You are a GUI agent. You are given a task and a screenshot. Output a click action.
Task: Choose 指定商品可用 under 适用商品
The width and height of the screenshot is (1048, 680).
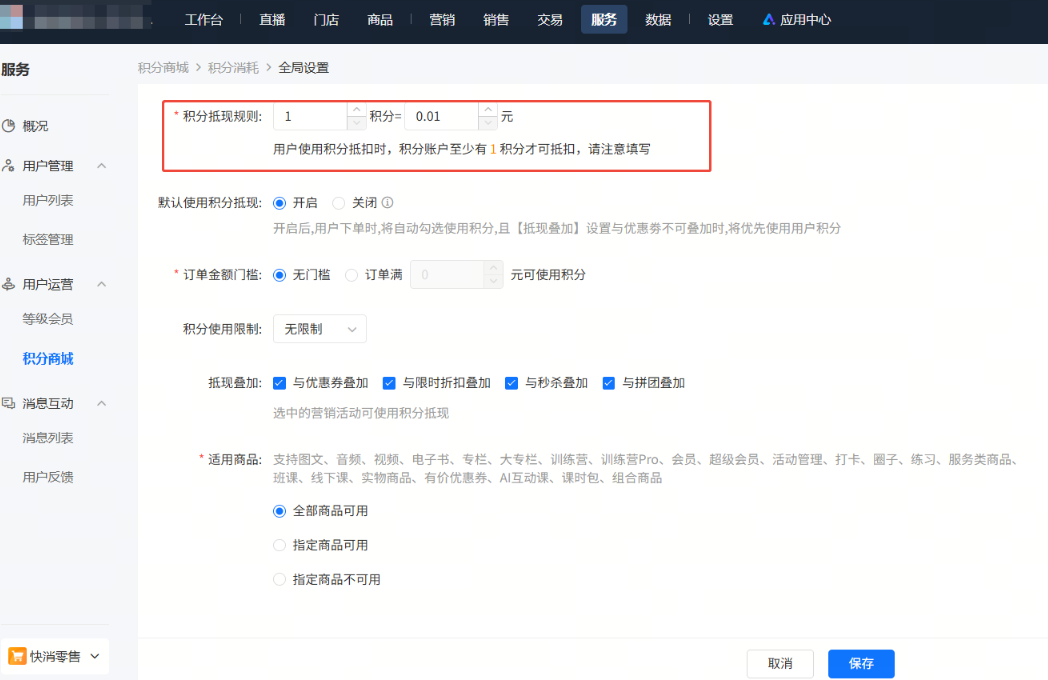pos(280,544)
